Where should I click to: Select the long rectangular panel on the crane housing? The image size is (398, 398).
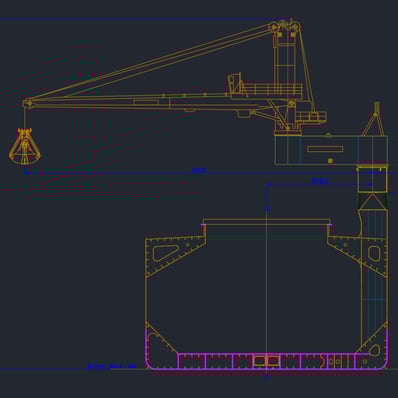click(325, 149)
